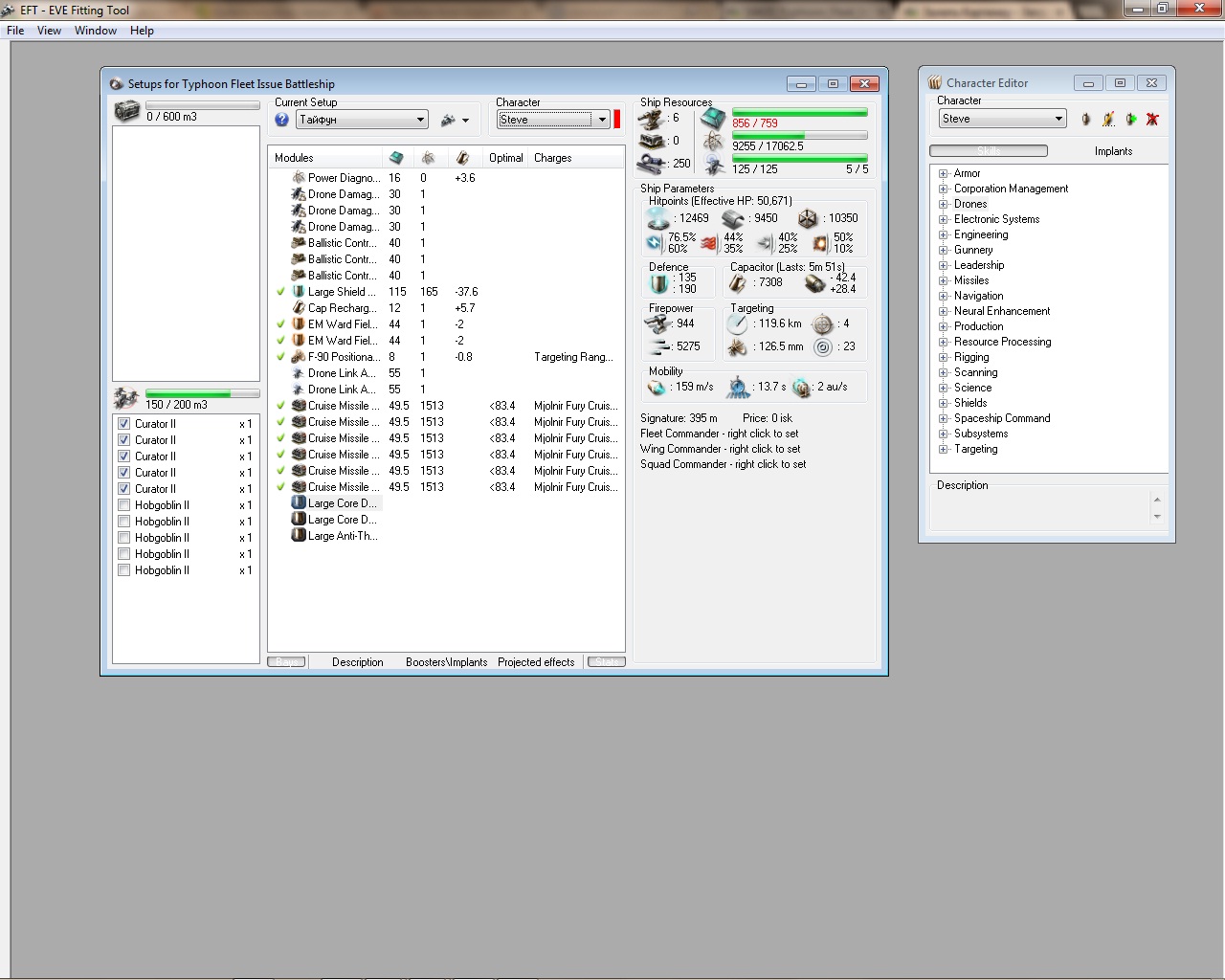
Task: Click the max locked targets icon showing 4
Action: pyautogui.click(x=823, y=324)
